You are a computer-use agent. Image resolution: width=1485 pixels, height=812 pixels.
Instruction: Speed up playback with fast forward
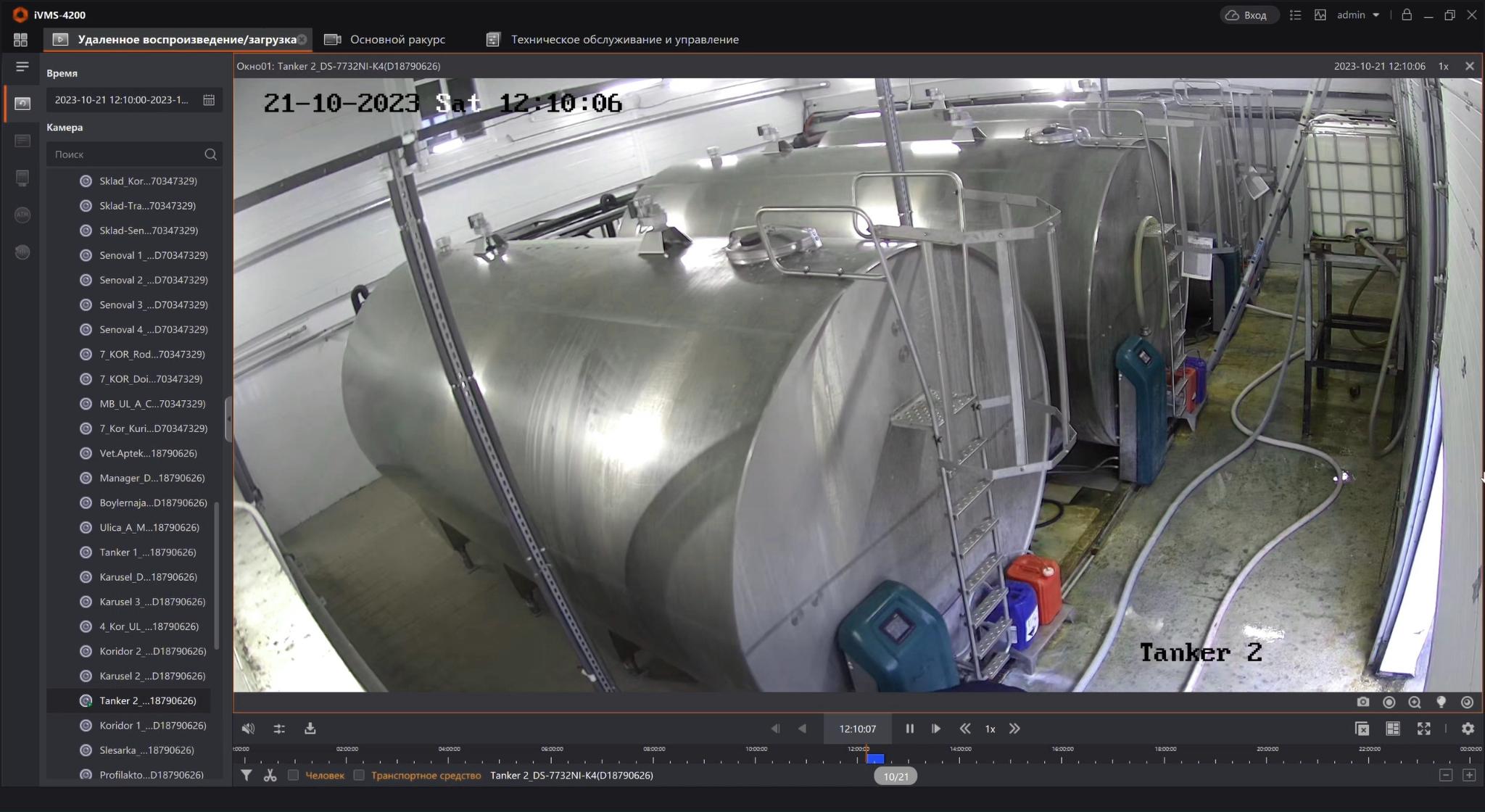1014,729
